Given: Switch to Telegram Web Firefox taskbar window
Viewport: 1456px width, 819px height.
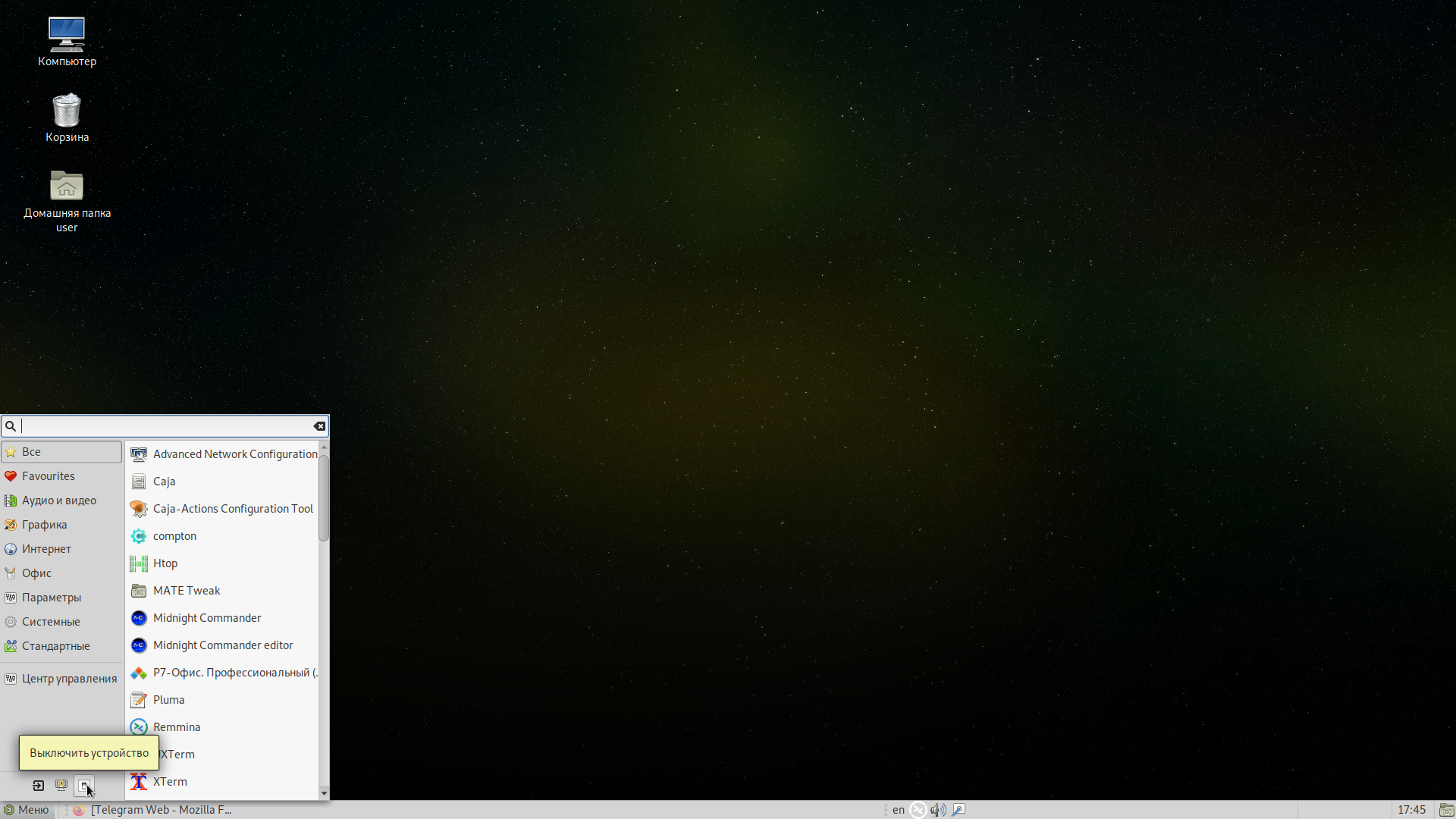Looking at the screenshot, I should (x=160, y=810).
